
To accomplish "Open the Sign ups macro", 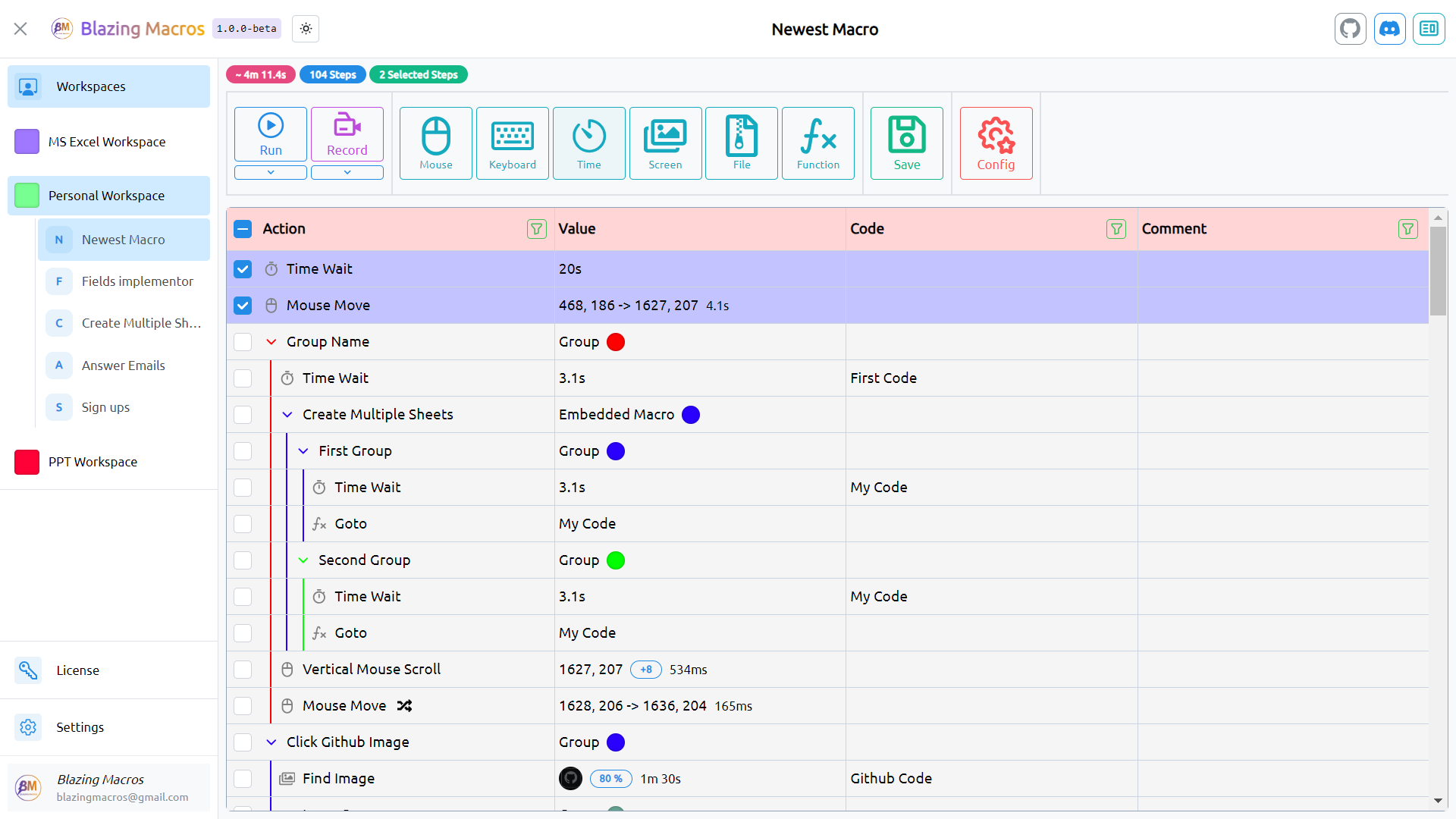I will (x=124, y=407).
